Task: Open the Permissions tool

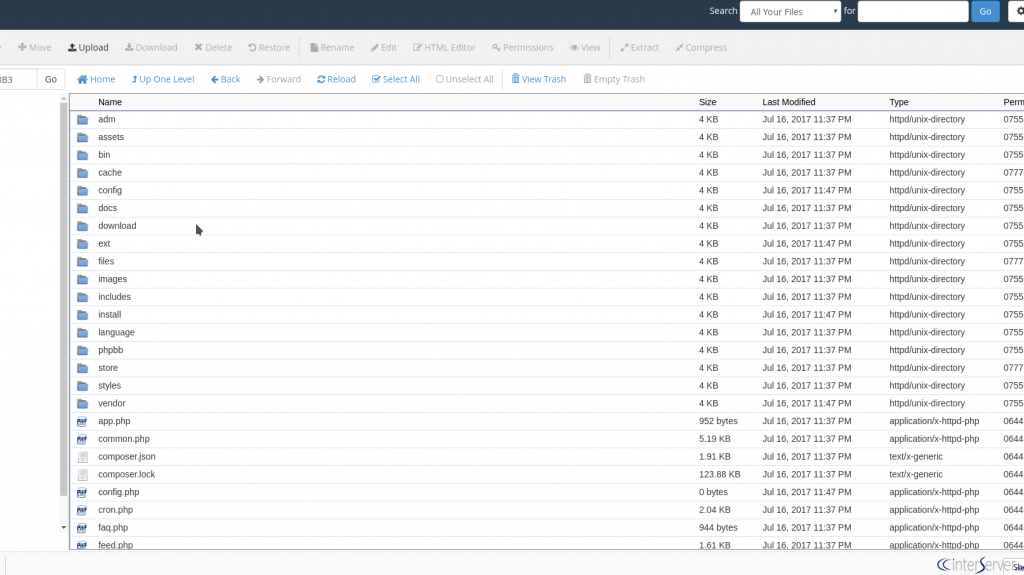Action: tap(522, 47)
